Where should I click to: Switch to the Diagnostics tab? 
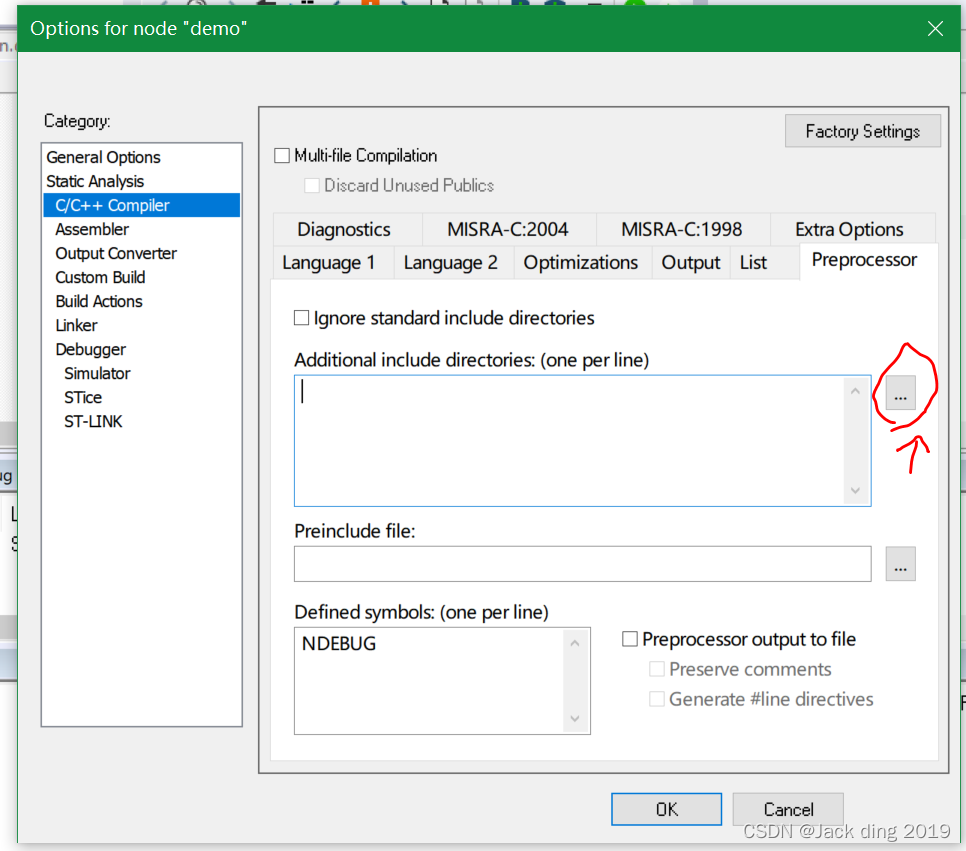[x=347, y=229]
